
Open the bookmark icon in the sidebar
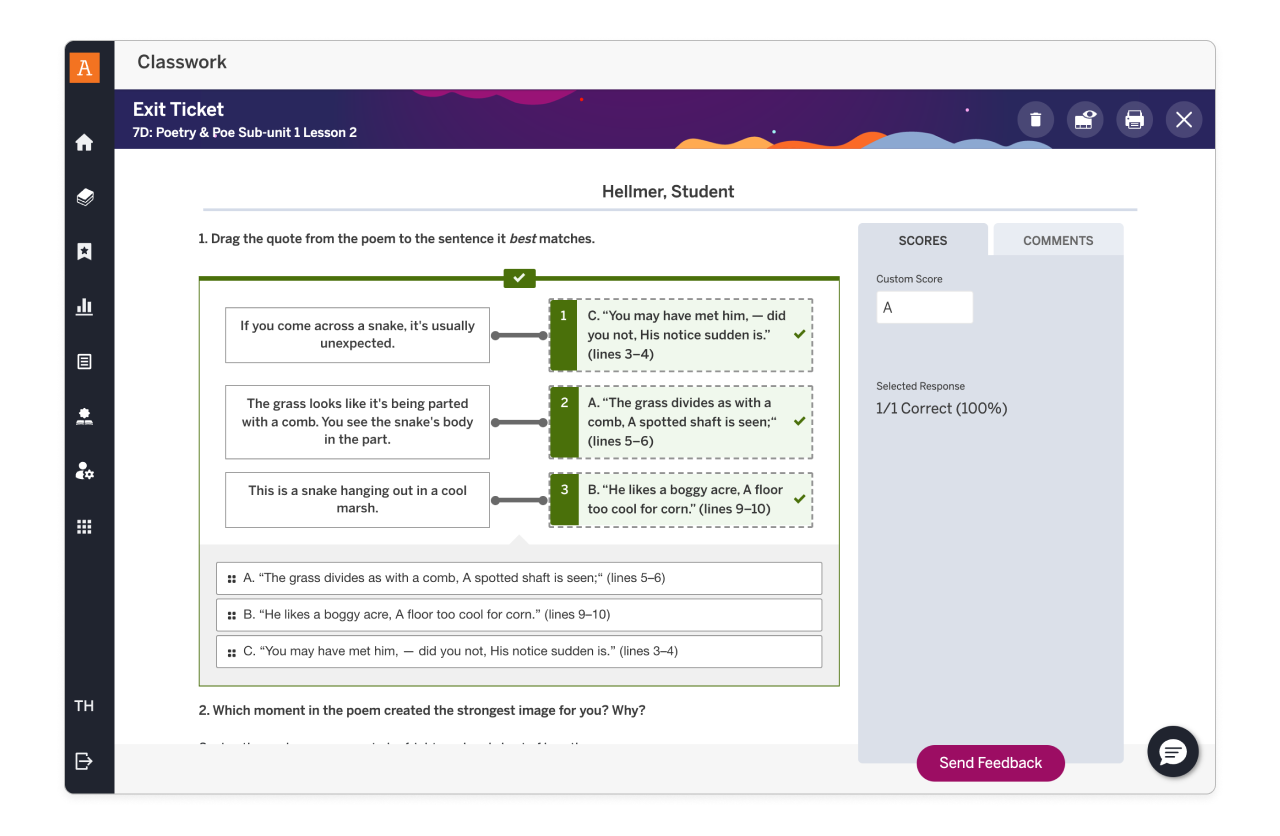[x=85, y=251]
